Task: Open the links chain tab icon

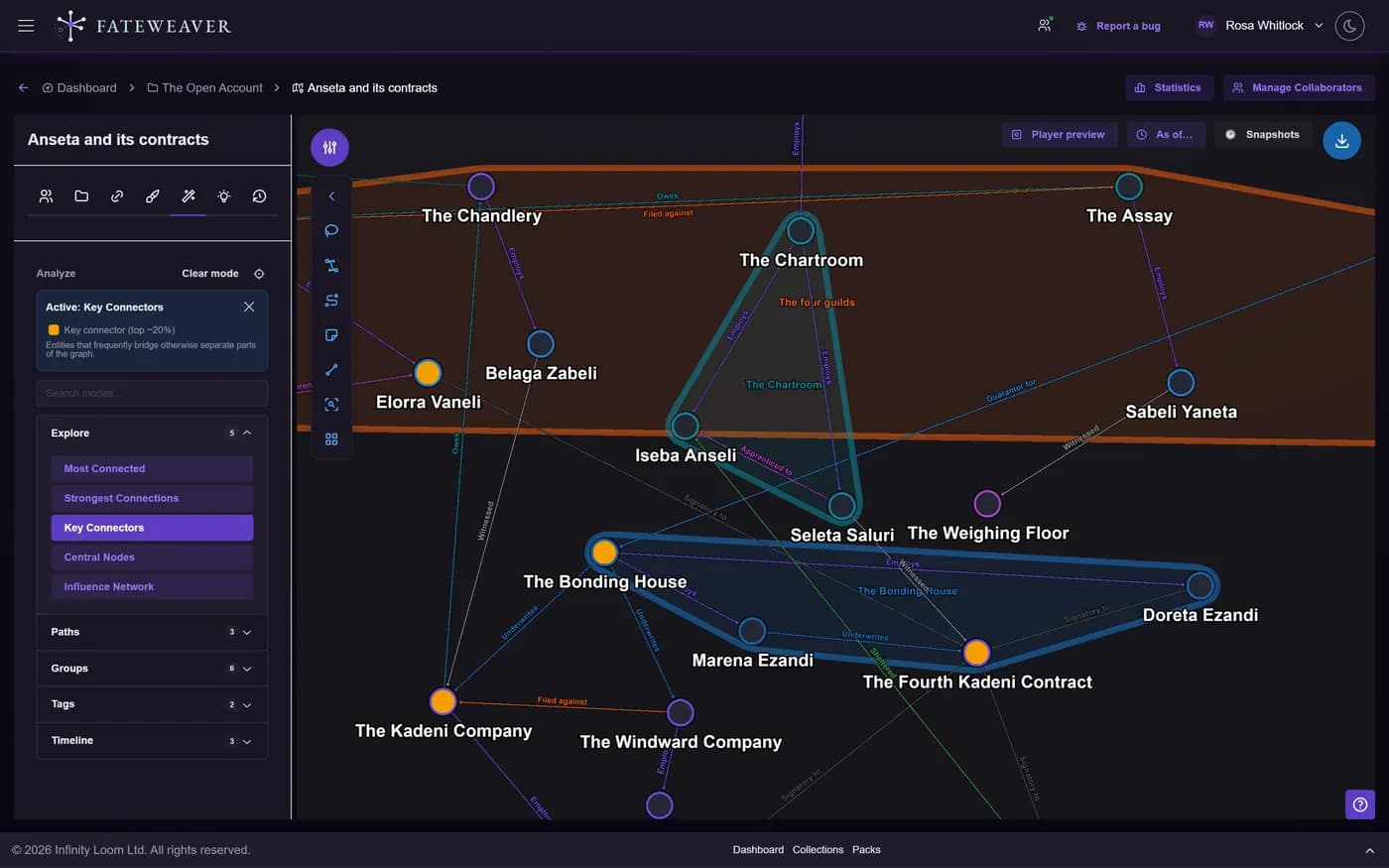Action: (x=117, y=196)
